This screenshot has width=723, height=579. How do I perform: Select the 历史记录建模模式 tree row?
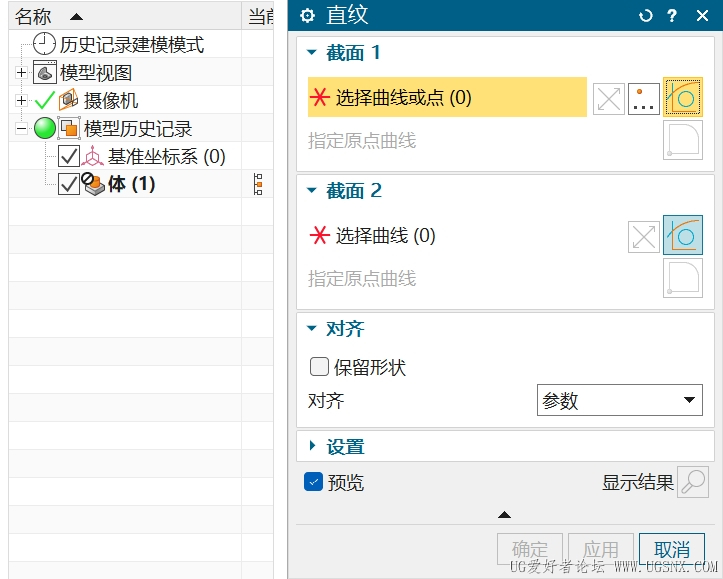click(141, 44)
